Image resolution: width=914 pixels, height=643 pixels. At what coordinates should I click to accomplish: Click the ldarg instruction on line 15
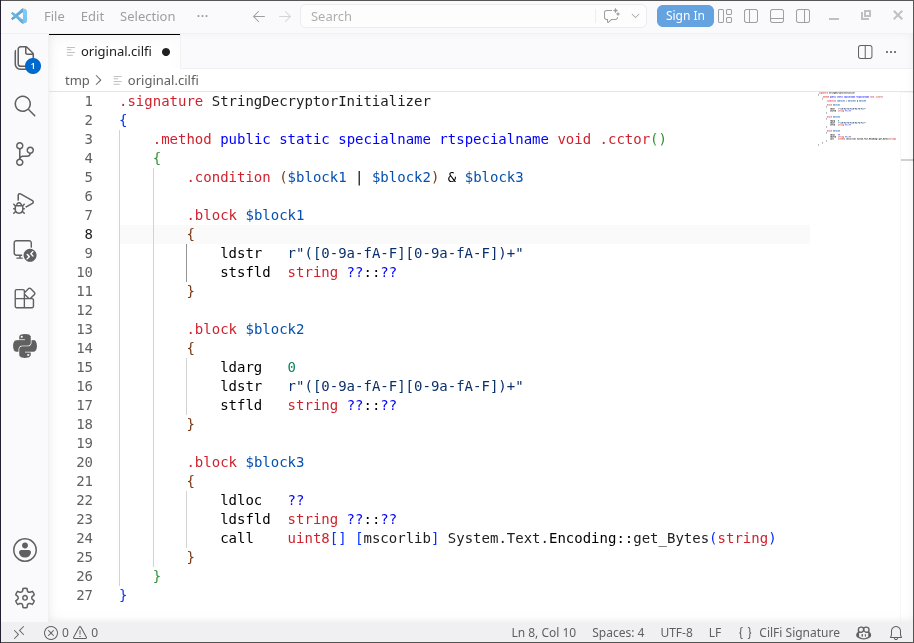241,367
